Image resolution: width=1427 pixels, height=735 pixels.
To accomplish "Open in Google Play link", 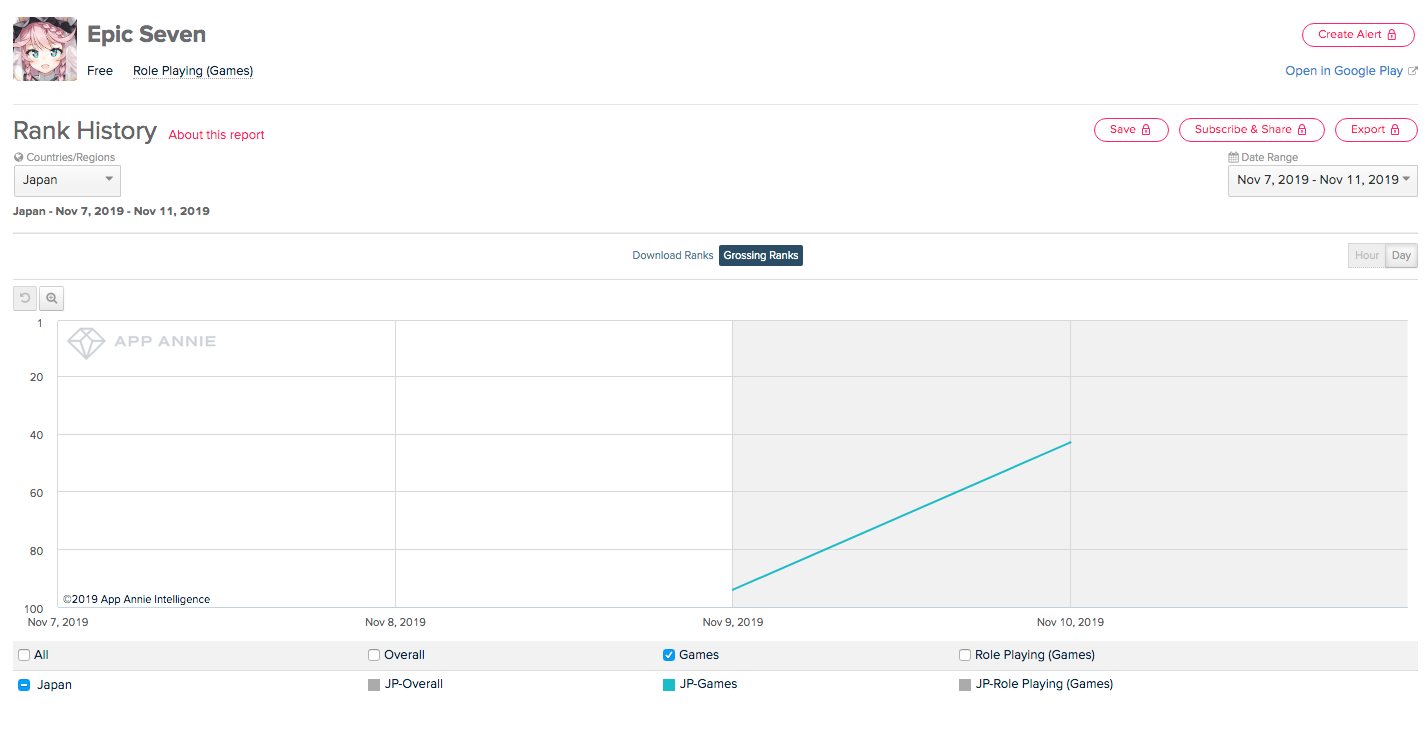I will pos(1343,71).
